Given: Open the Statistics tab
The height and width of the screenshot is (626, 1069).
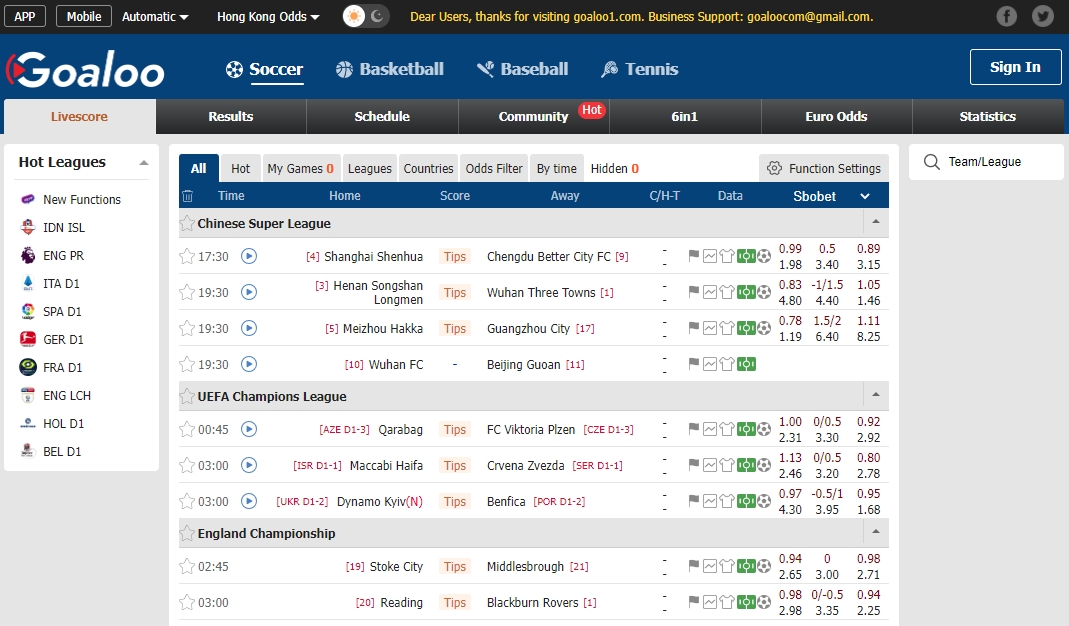Looking at the screenshot, I should point(988,117).
